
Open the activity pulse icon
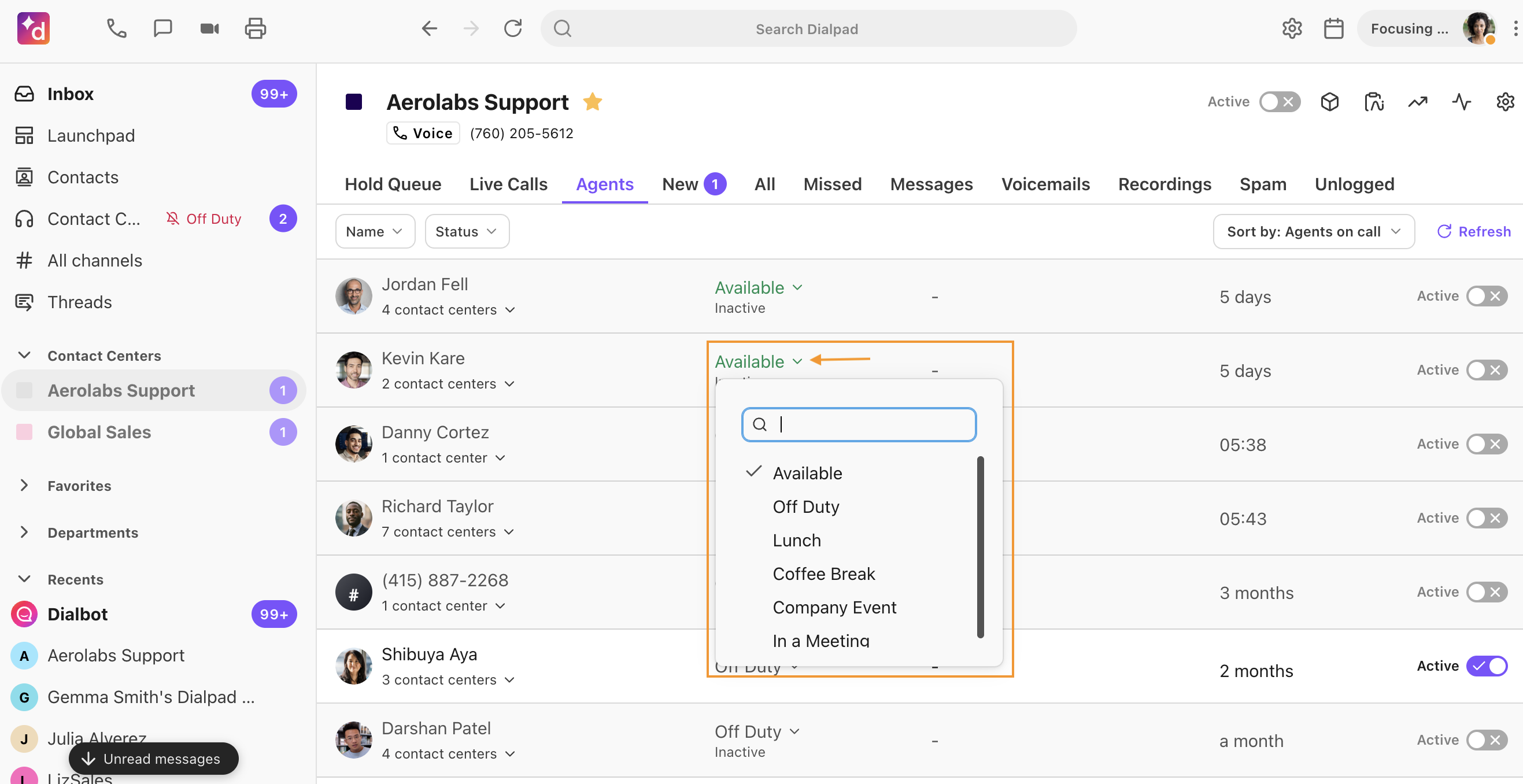[x=1462, y=102]
